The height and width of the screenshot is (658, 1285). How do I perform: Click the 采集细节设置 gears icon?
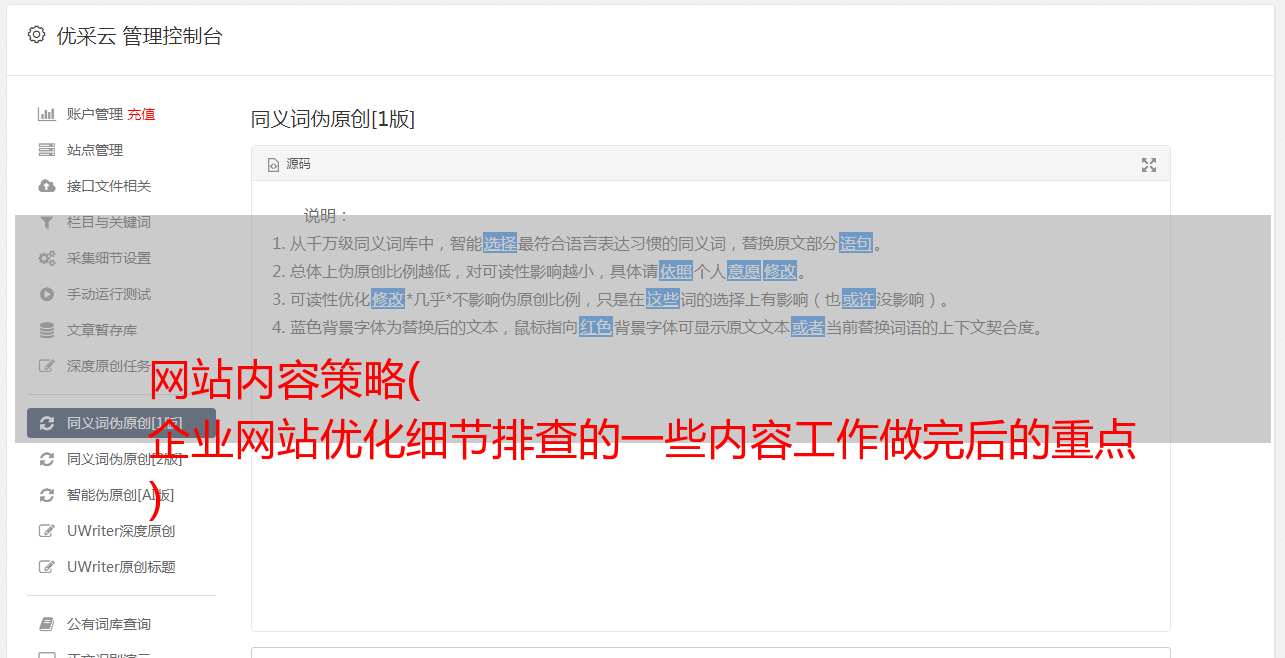point(46,258)
